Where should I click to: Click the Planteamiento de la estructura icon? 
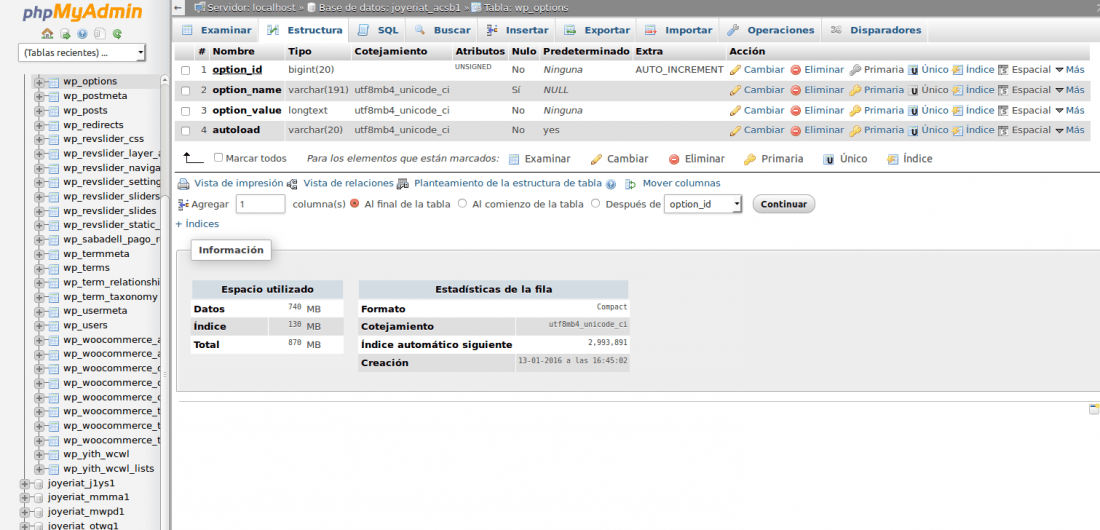click(x=403, y=184)
